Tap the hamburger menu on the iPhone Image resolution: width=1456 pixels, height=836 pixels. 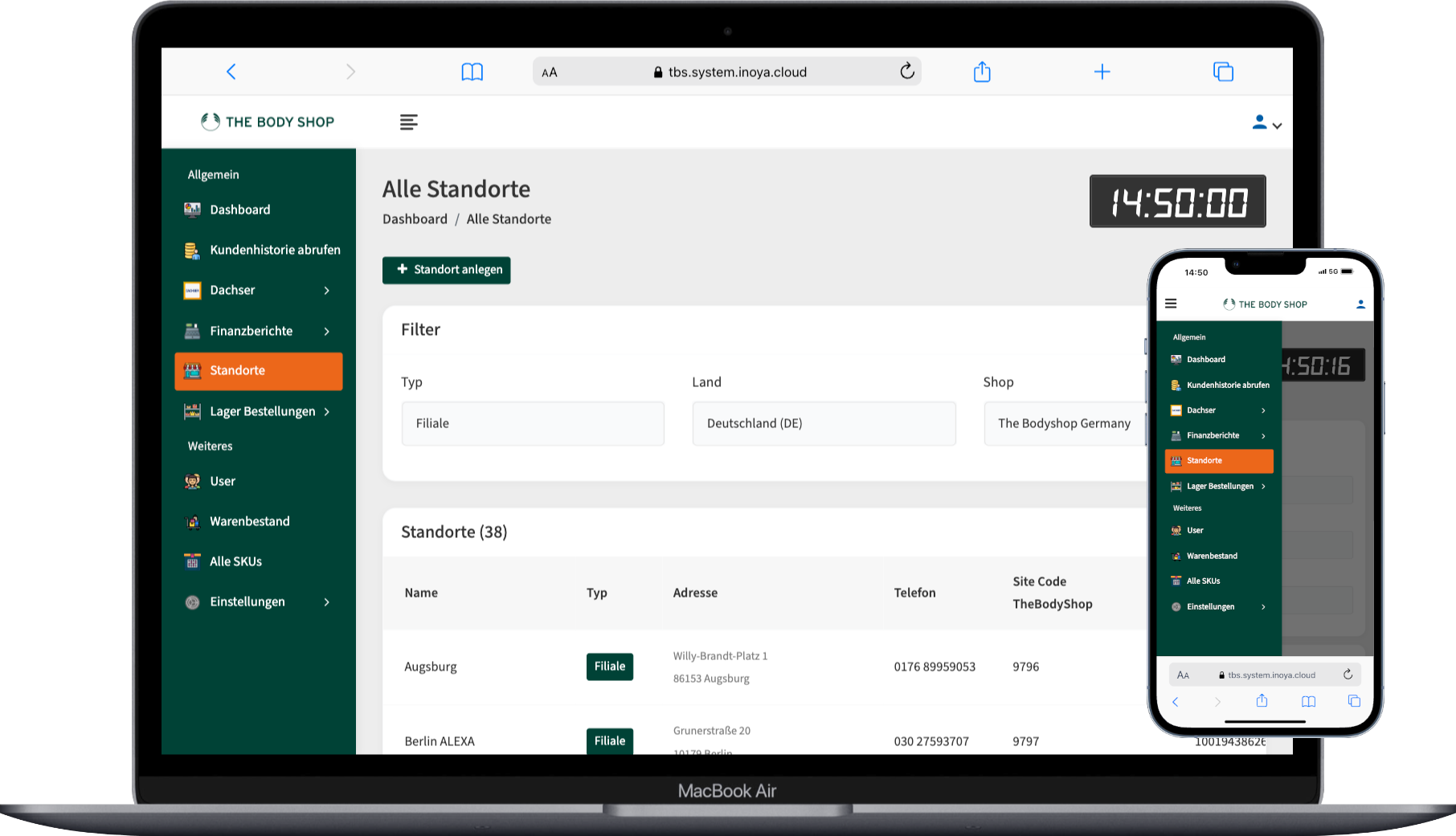point(1171,304)
